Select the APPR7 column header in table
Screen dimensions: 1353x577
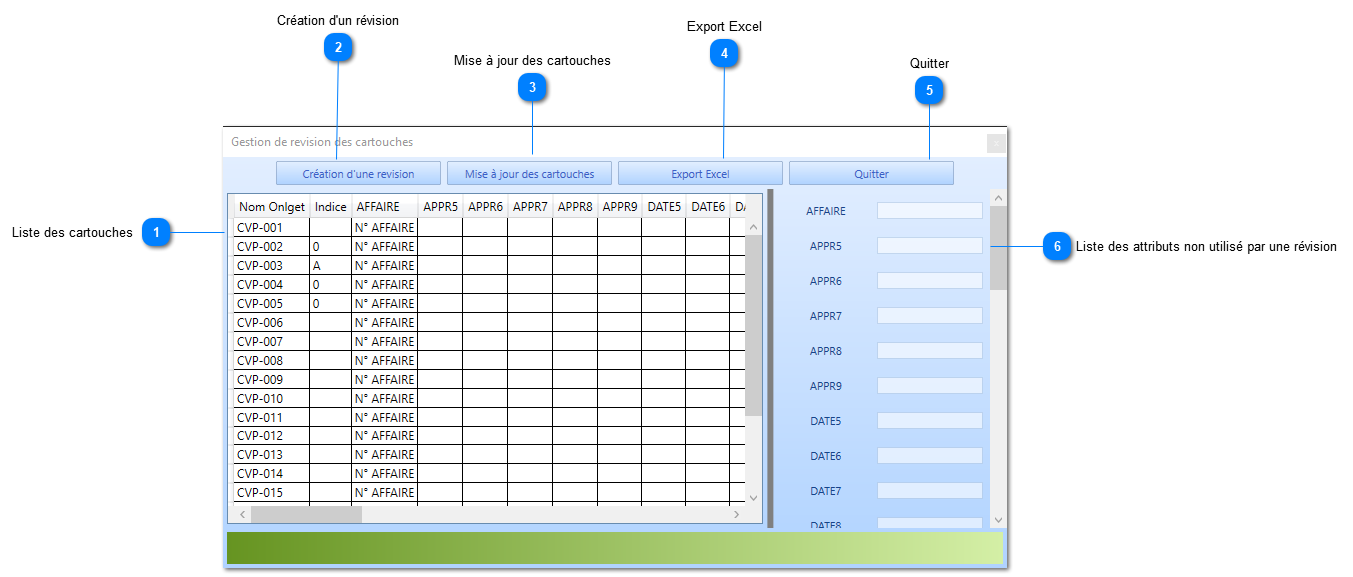tap(530, 207)
